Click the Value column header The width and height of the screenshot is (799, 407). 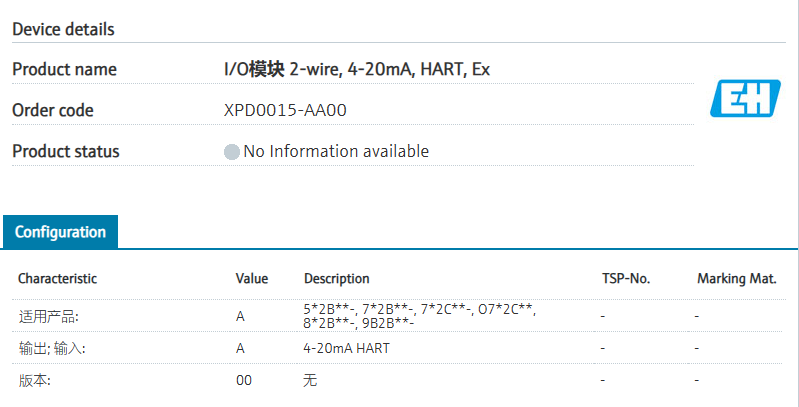[x=252, y=279]
